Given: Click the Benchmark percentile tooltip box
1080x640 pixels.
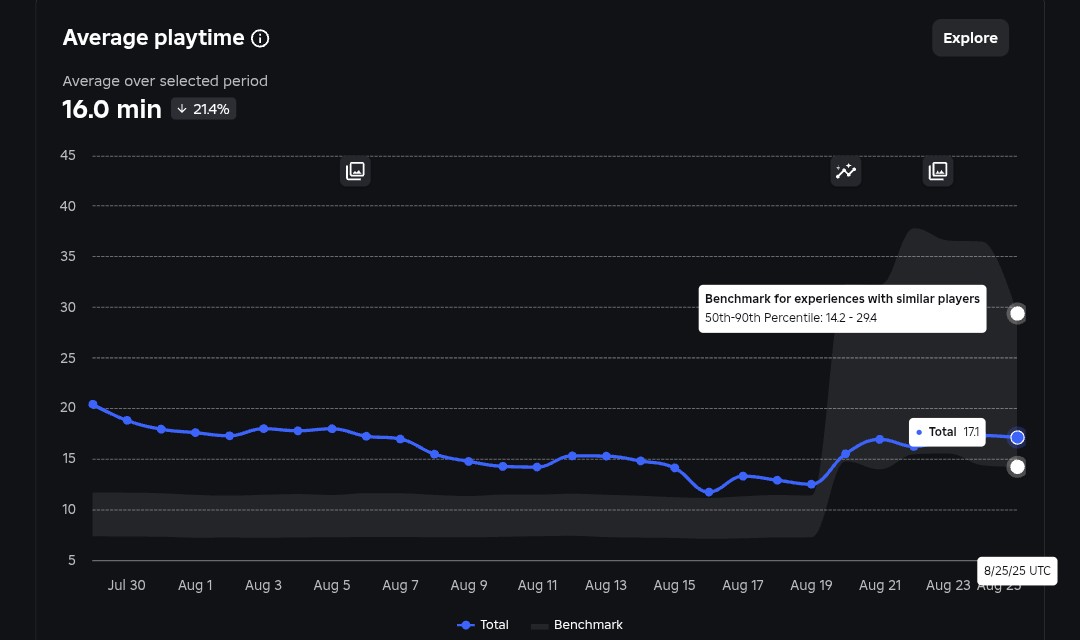Looking at the screenshot, I should [842, 309].
